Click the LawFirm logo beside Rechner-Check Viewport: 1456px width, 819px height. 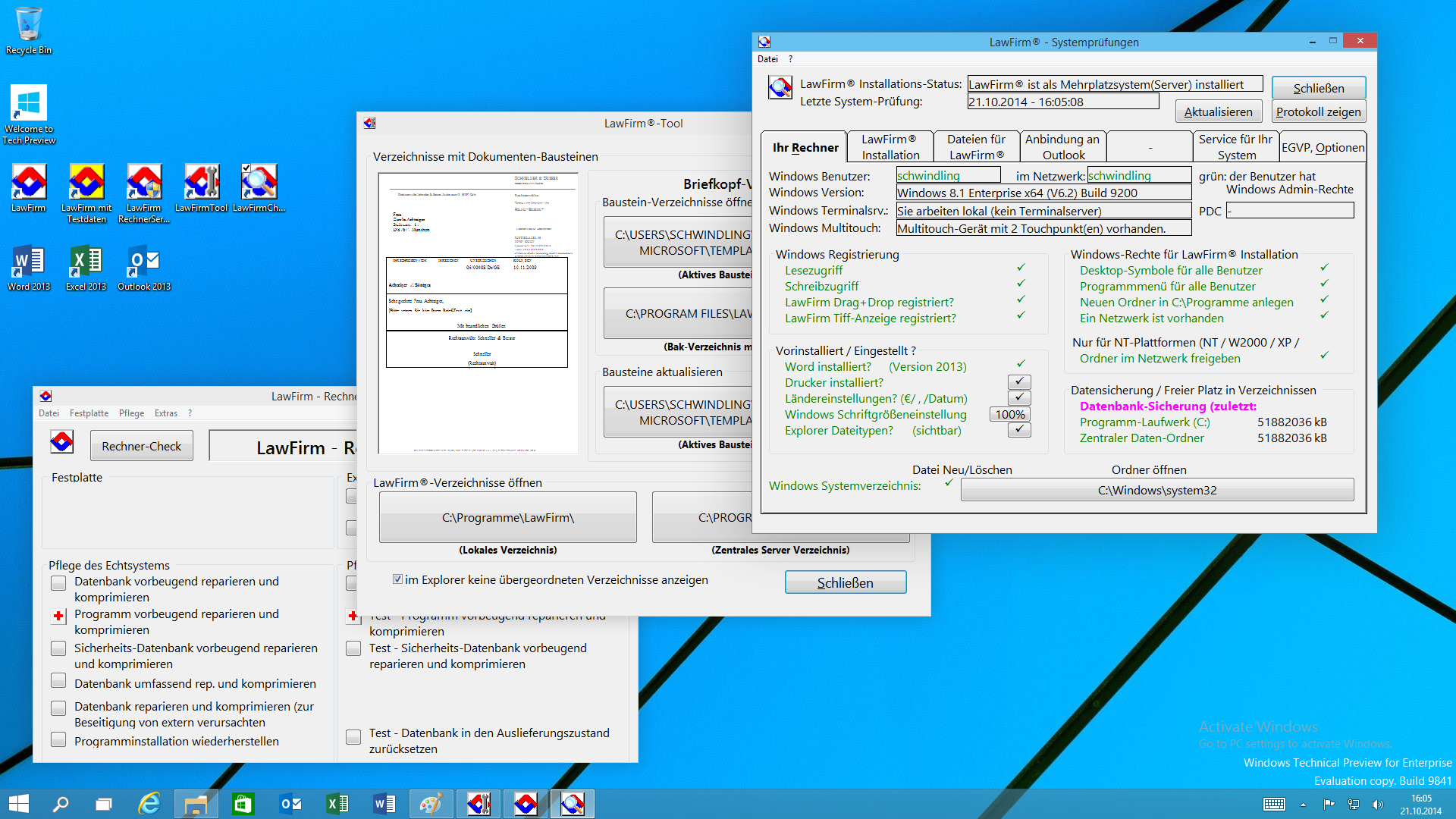[62, 442]
